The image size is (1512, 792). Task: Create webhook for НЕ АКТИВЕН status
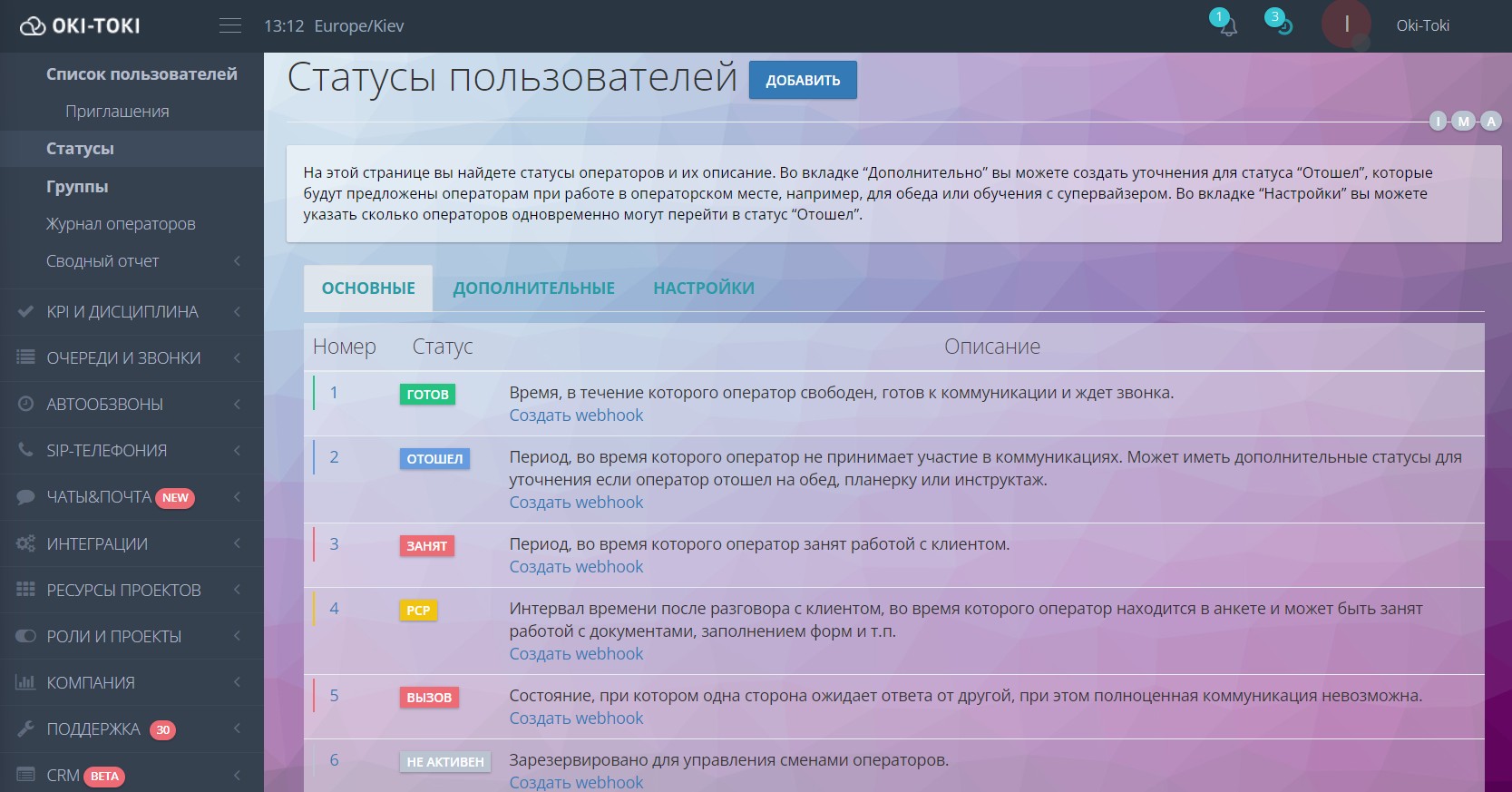pos(576,782)
